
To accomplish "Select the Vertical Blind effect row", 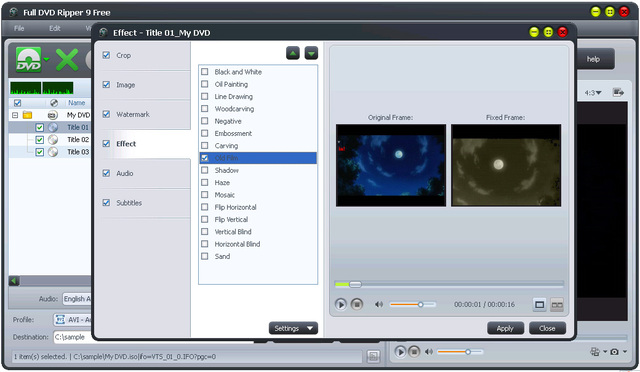I will pos(258,232).
